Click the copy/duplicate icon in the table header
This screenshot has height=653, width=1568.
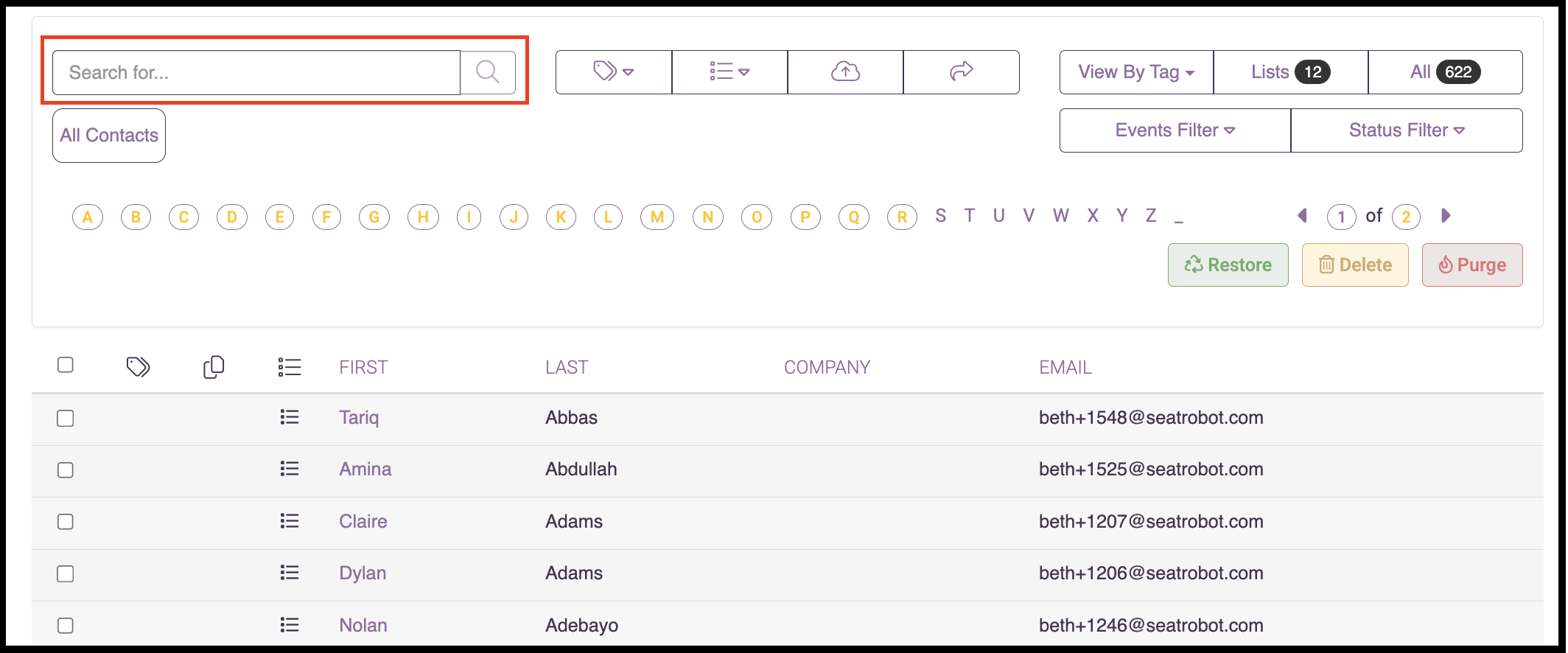pos(214,366)
